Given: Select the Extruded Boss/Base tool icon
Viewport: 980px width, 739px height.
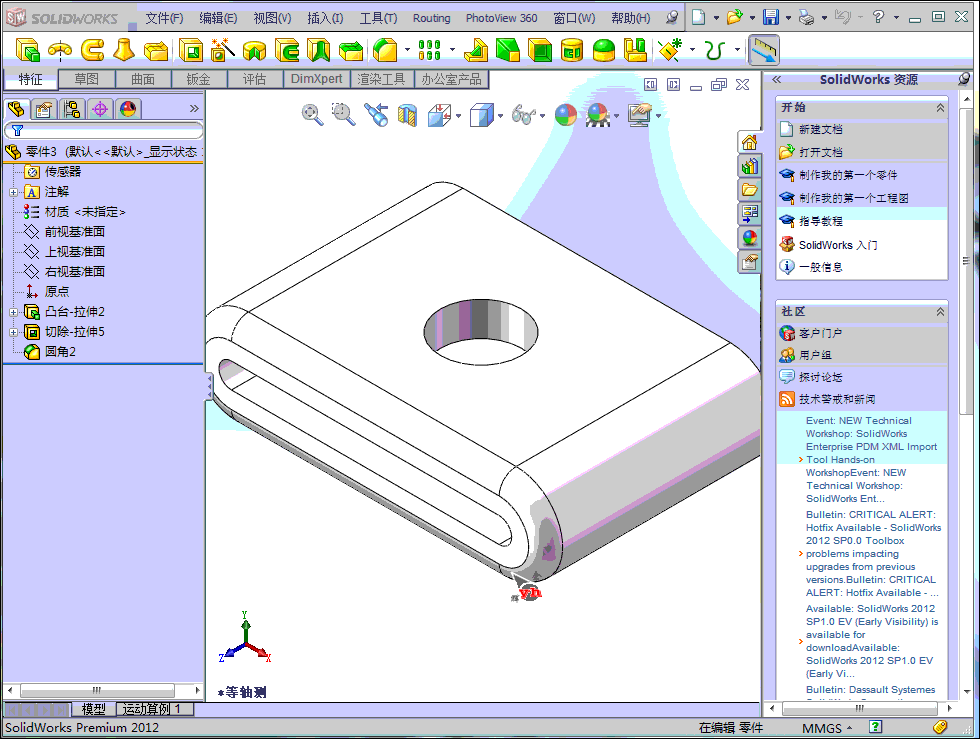Looking at the screenshot, I should point(28,50).
